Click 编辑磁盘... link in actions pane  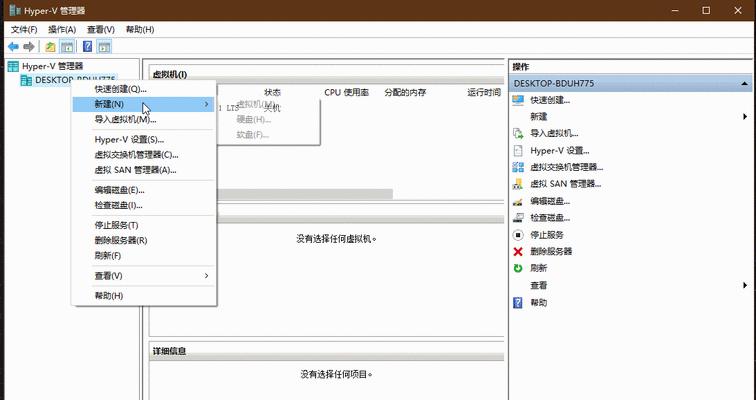[550, 201]
